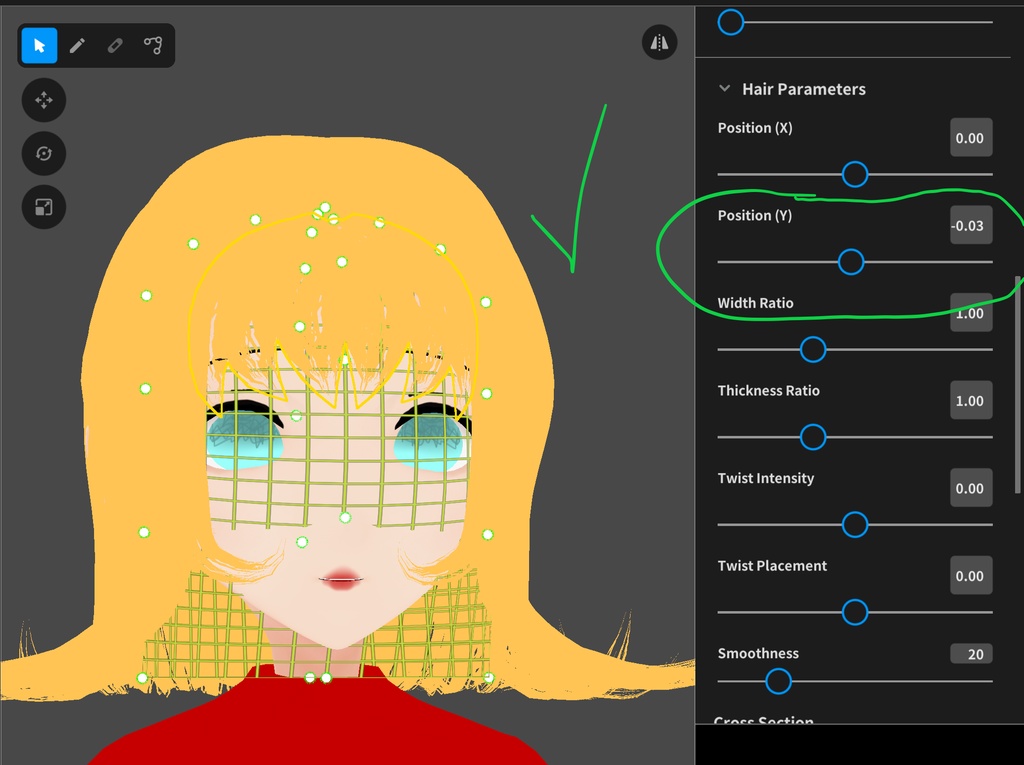Click the Rotate tool icon
This screenshot has width=1024, height=765.
point(43,153)
